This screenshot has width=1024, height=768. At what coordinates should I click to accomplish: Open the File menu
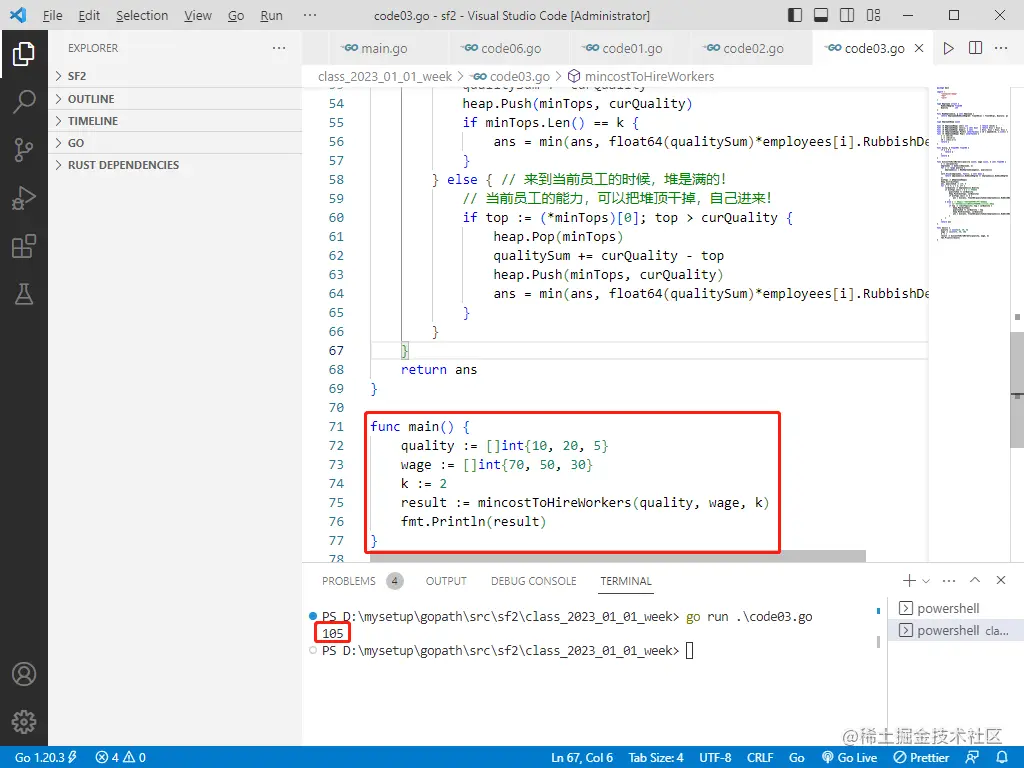(x=52, y=15)
